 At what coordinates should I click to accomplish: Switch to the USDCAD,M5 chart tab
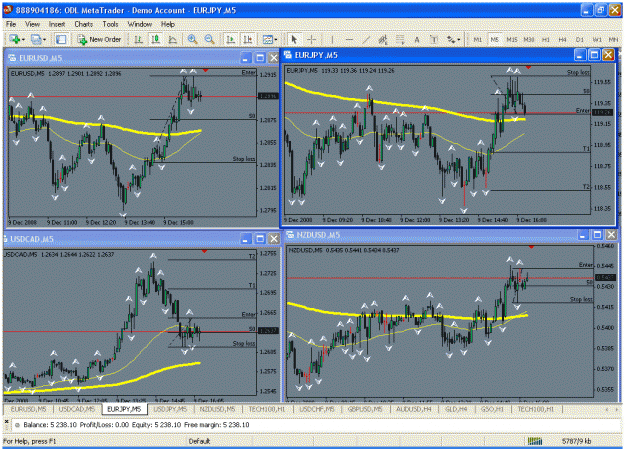point(77,409)
